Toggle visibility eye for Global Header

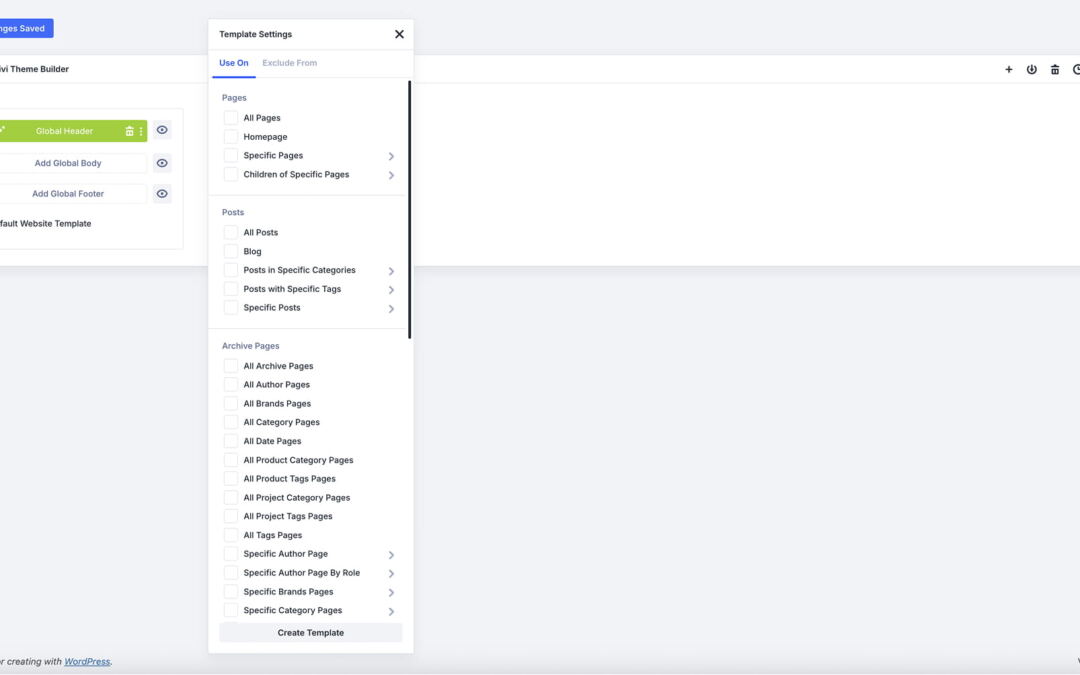click(162, 131)
